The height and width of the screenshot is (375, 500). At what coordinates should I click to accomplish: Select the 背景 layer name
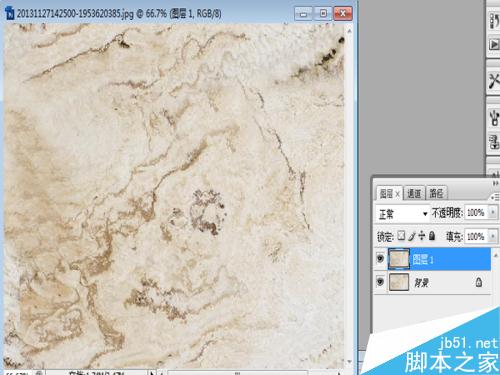[421, 283]
